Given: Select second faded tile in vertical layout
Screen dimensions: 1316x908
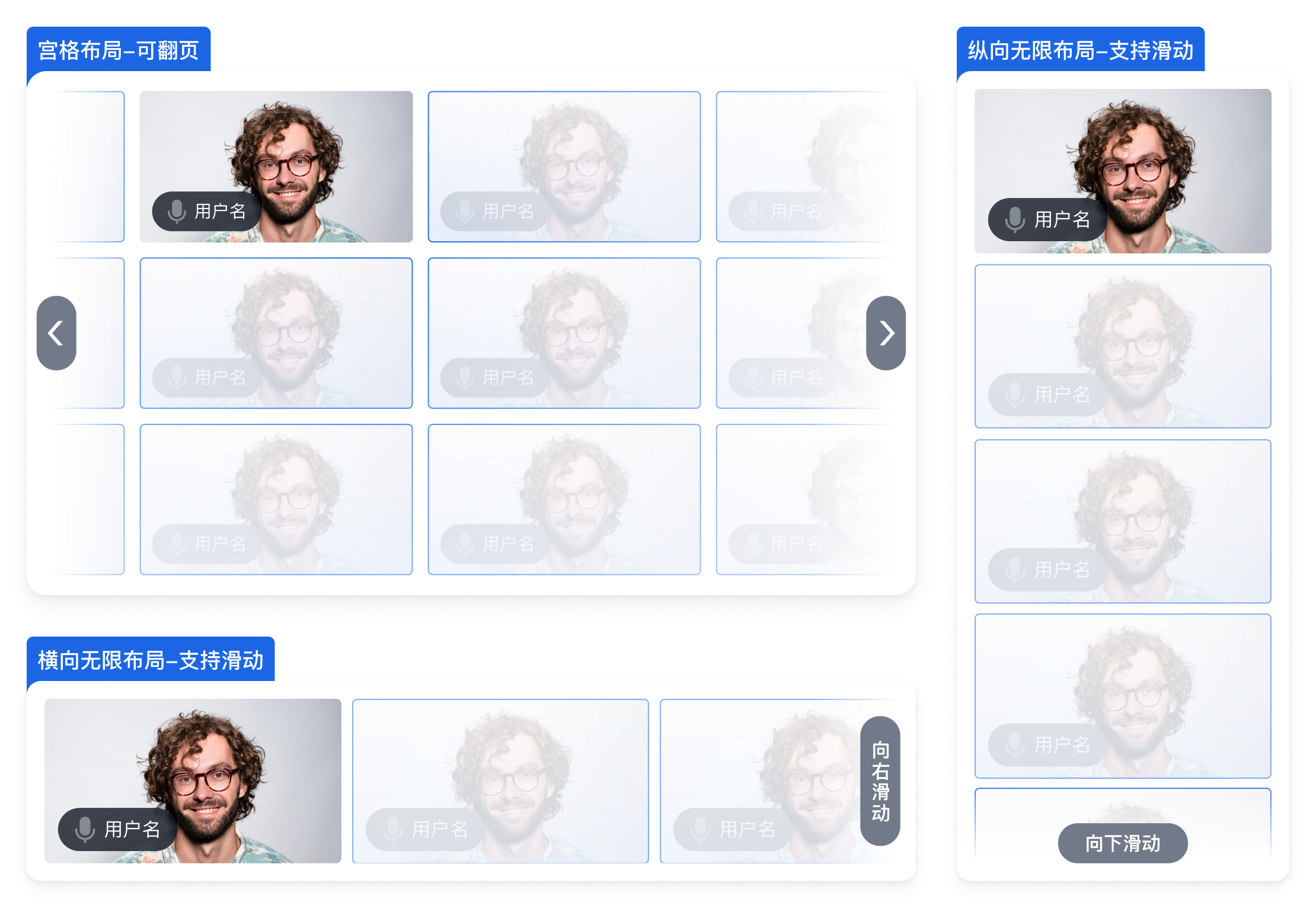Looking at the screenshot, I should point(1123,346).
